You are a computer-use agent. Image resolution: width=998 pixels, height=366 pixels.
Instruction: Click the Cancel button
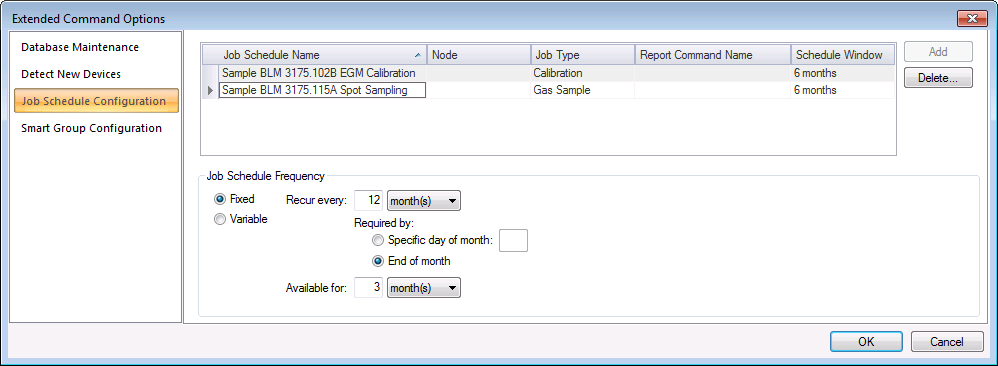[947, 342]
